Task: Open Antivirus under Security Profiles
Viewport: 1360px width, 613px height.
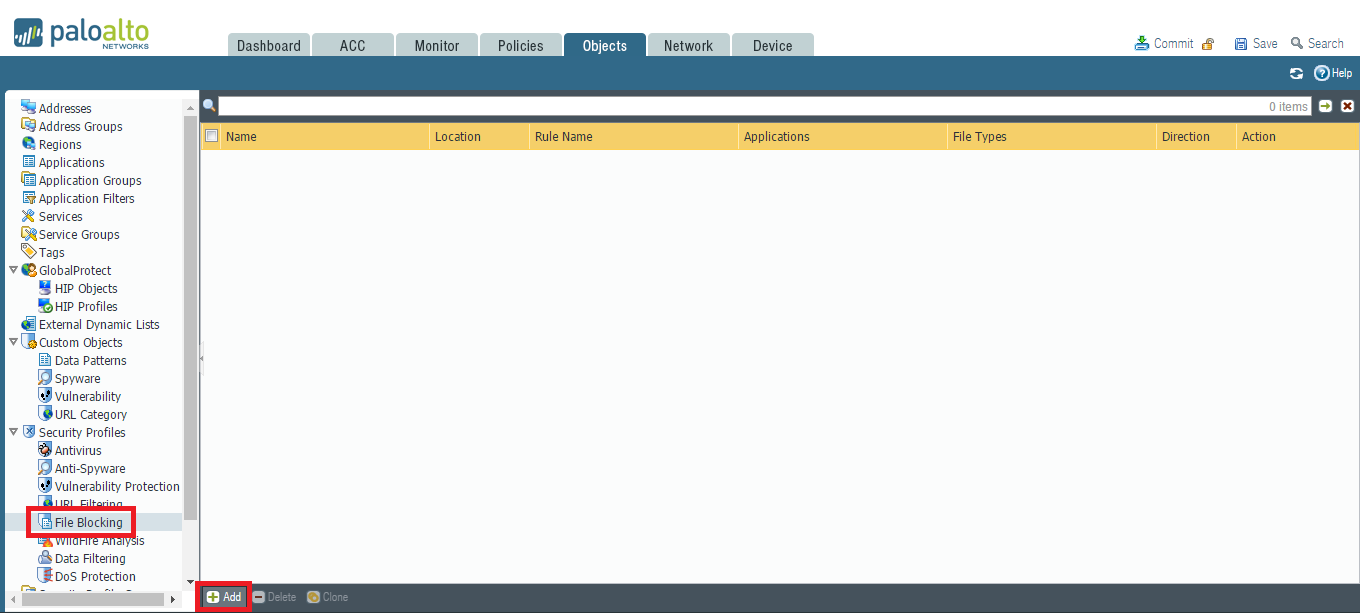Action: (x=78, y=450)
